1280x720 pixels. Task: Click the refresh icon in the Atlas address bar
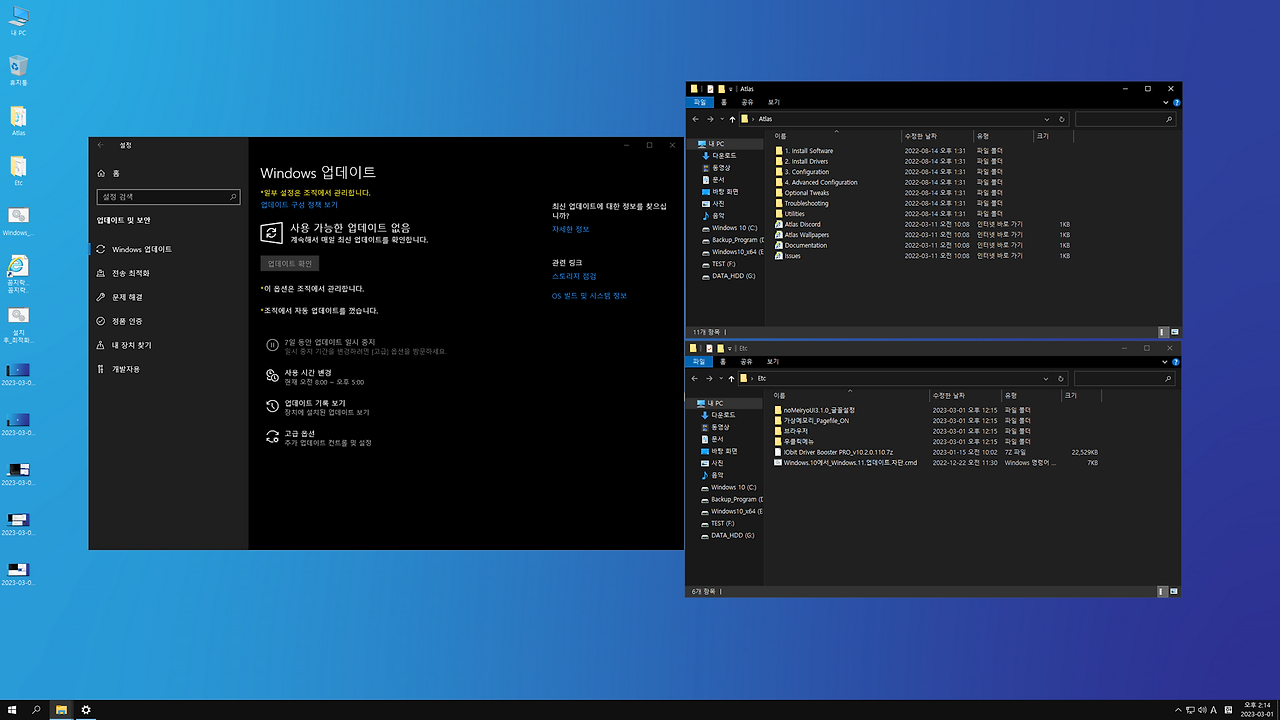coord(1060,118)
